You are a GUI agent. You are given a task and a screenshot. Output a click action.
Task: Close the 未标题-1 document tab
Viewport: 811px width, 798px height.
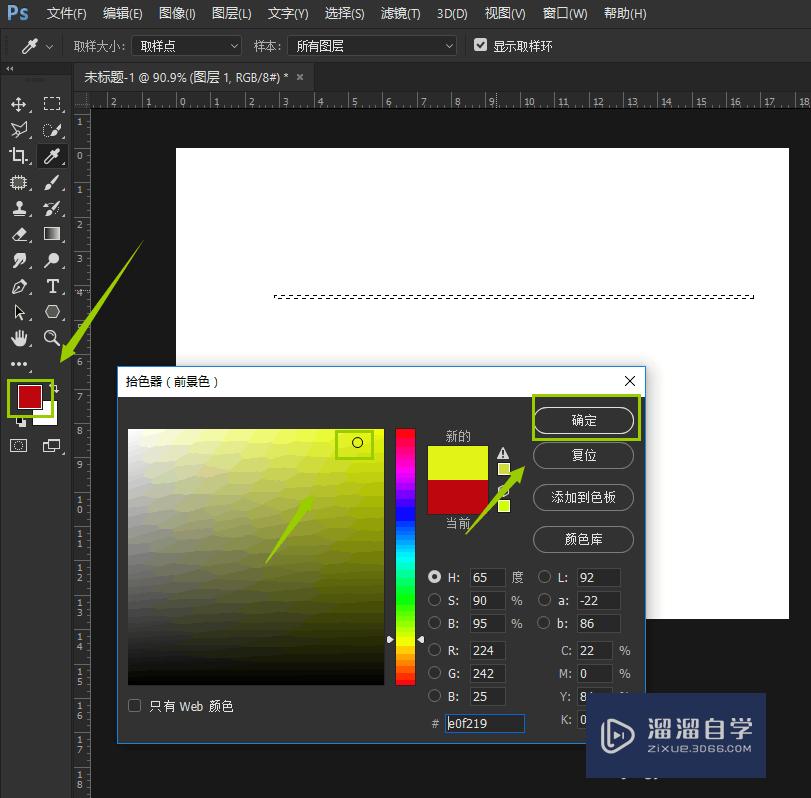click(300, 77)
